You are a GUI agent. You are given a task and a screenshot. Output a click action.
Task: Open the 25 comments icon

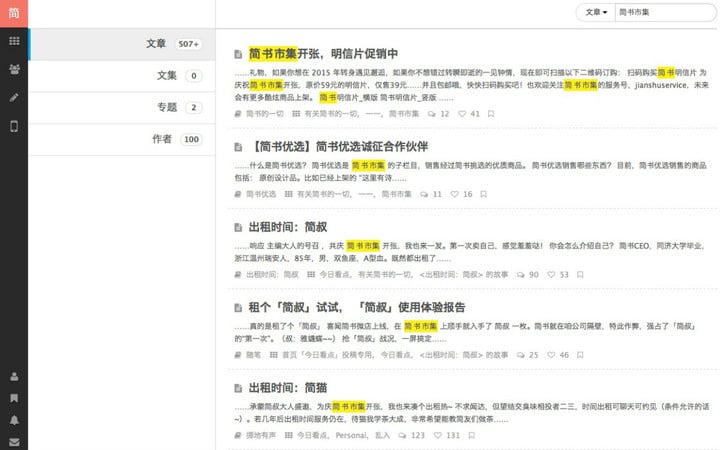pos(521,355)
